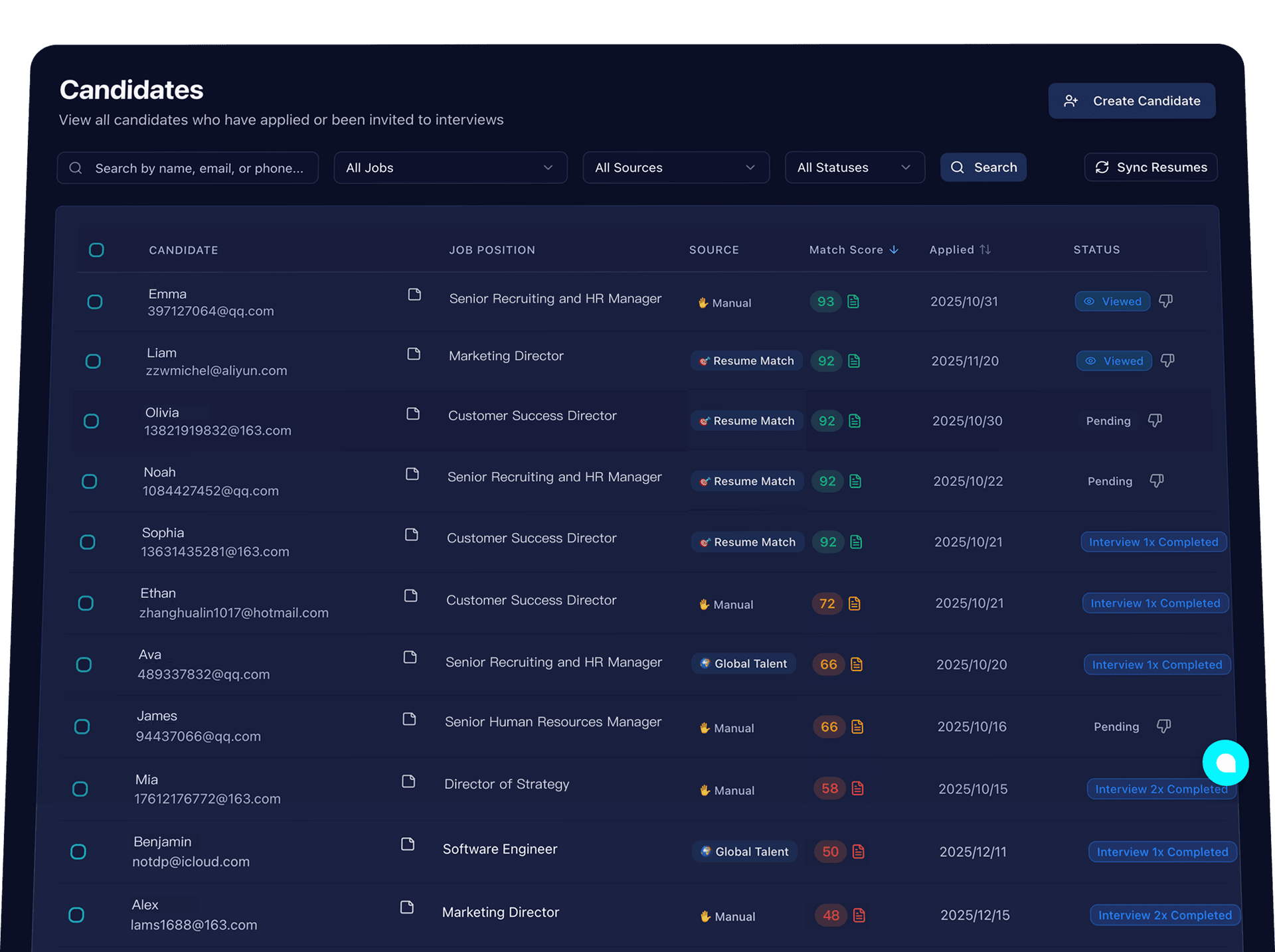This screenshot has height=952, width=1275.
Task: Open Benjamin's resume document icon
Action: (408, 844)
